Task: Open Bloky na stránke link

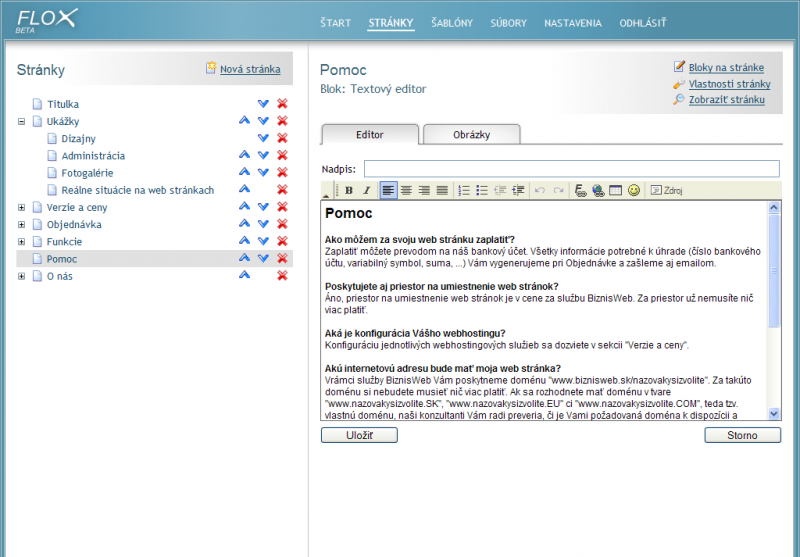Action: pos(726,67)
